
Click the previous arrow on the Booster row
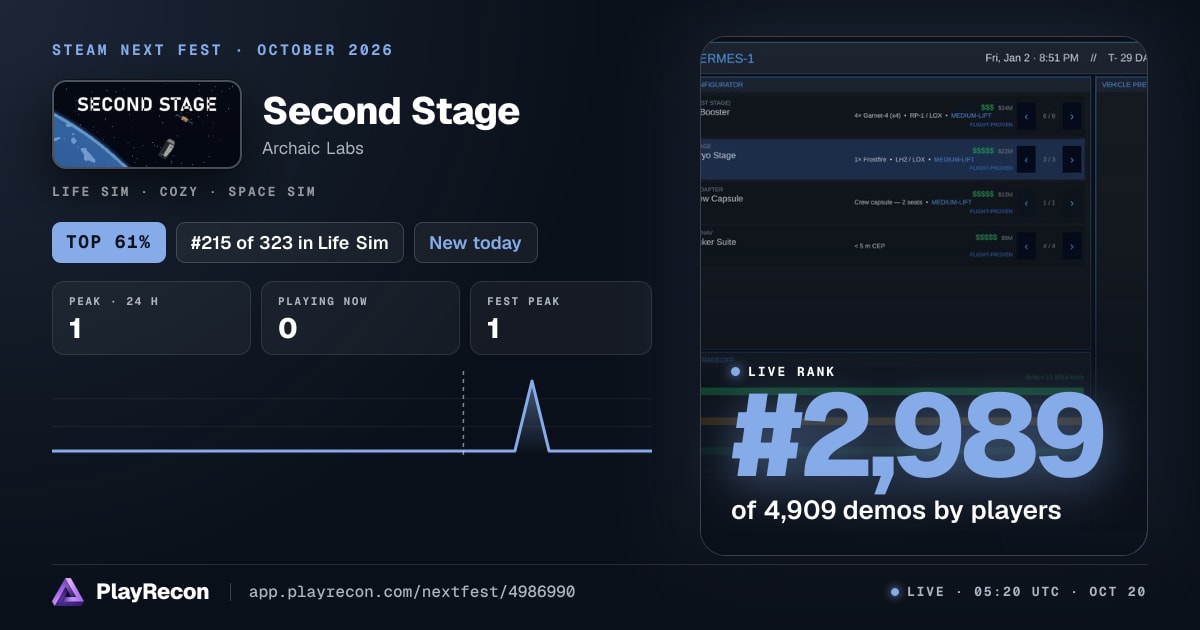1026,116
